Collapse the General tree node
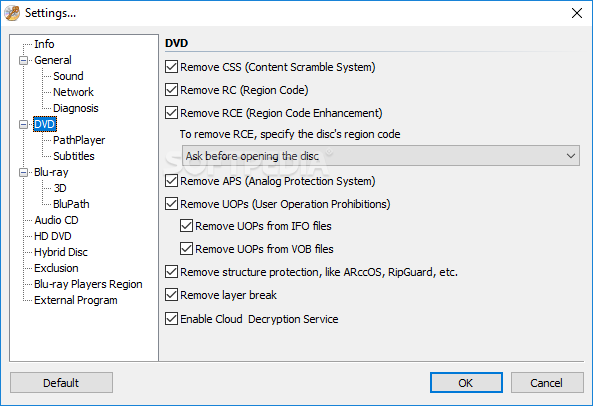Viewport: 593px width, 406px height. click(23, 60)
